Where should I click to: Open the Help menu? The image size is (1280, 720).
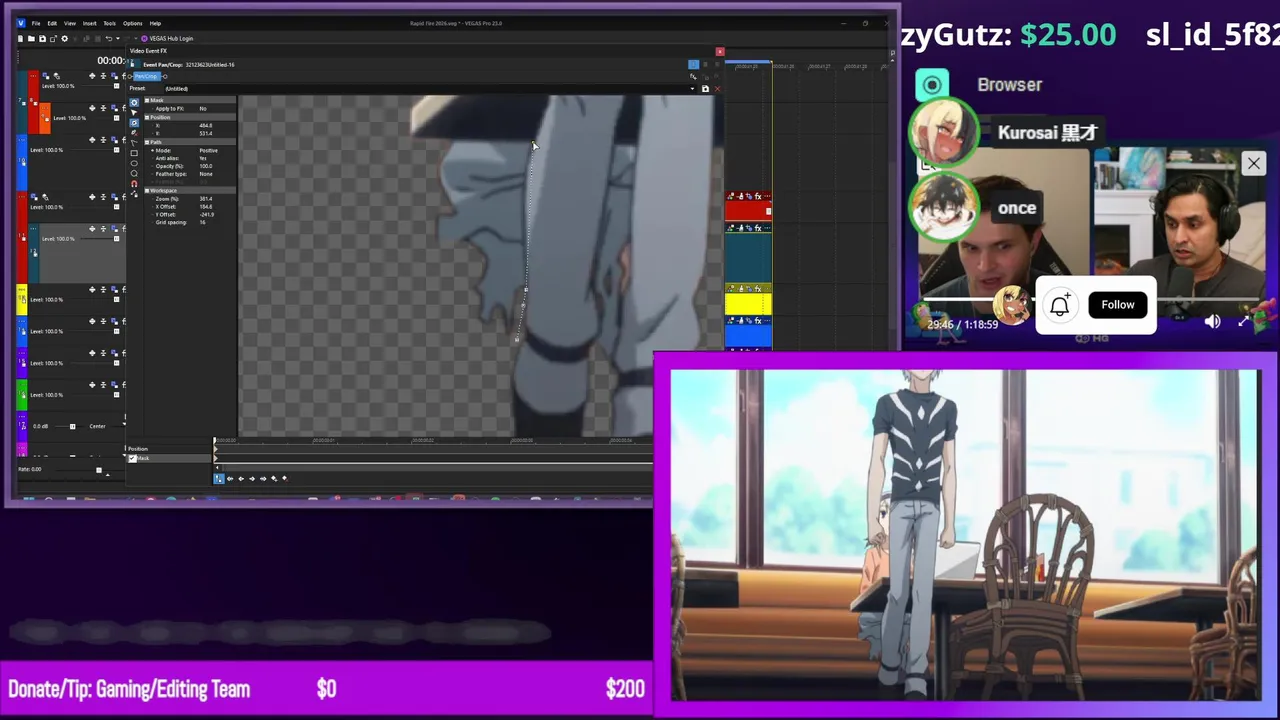[155, 23]
